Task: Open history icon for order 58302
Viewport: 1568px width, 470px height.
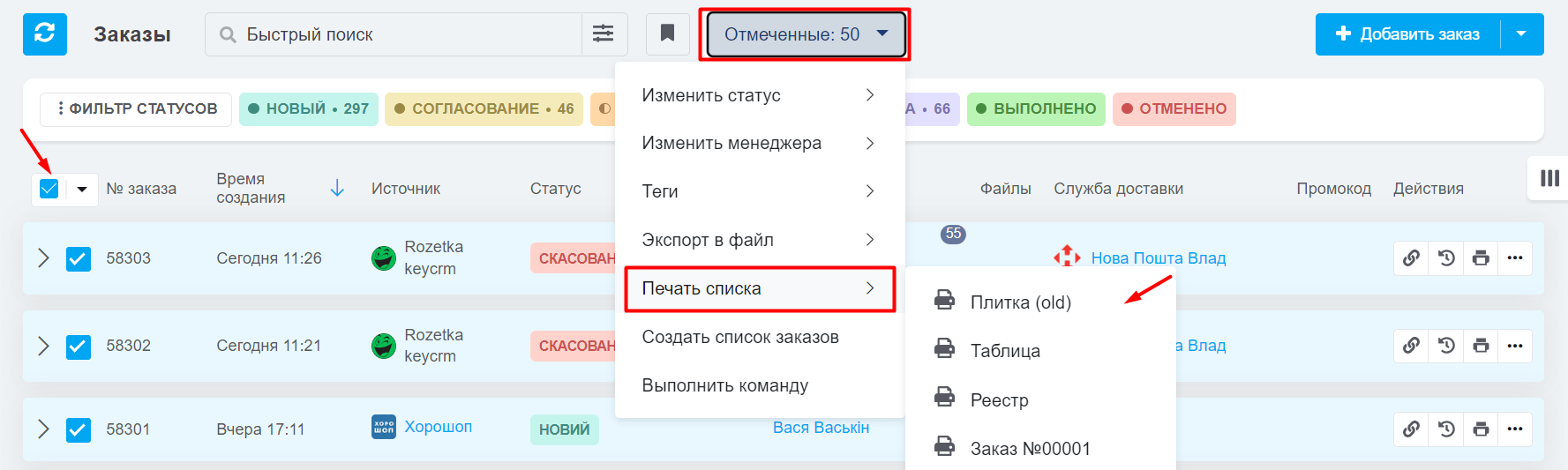Action: coord(1446,346)
